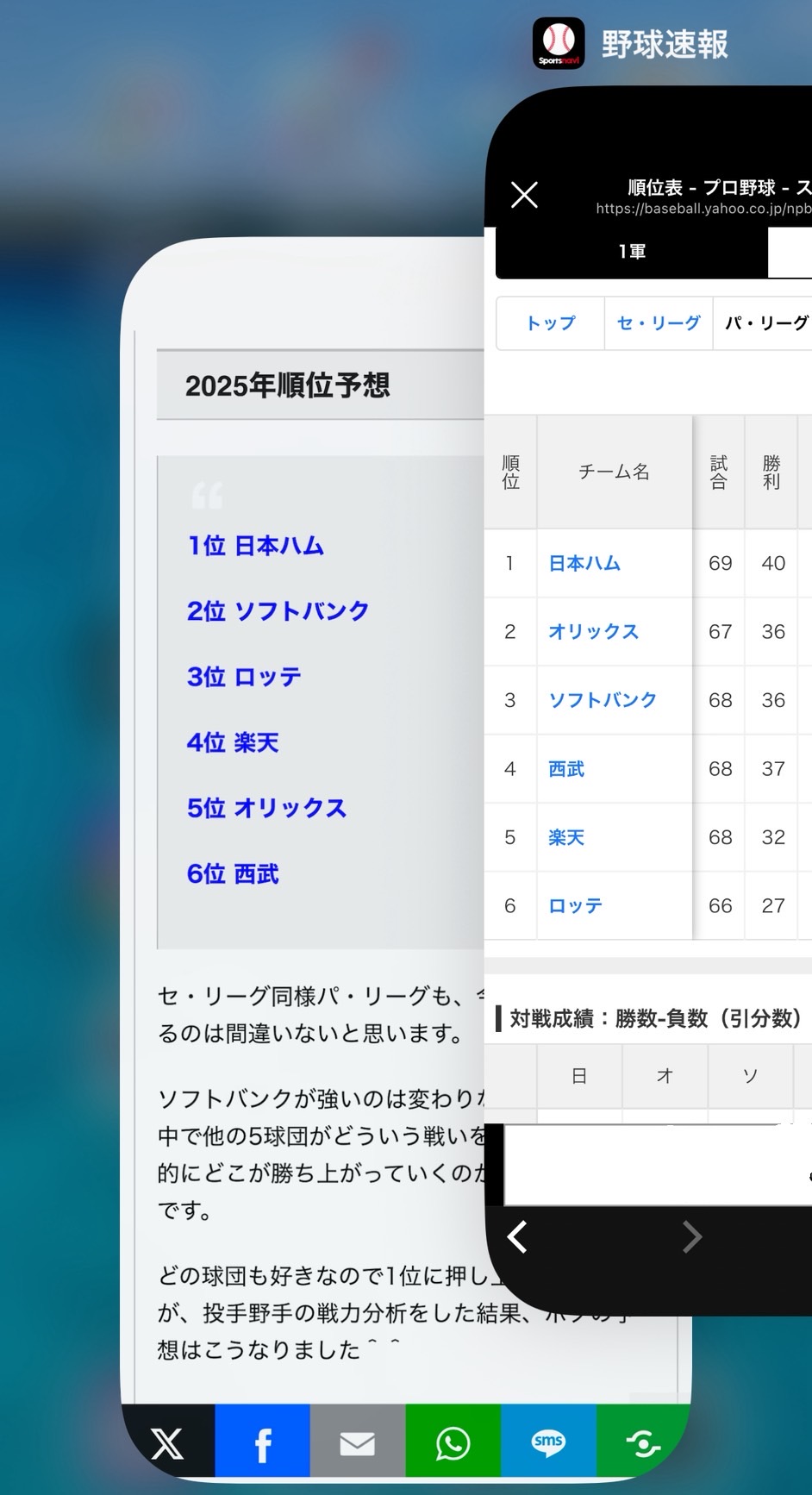Image resolution: width=812 pixels, height=1495 pixels.
Task: Open the オリックス team link
Action: coord(593,632)
